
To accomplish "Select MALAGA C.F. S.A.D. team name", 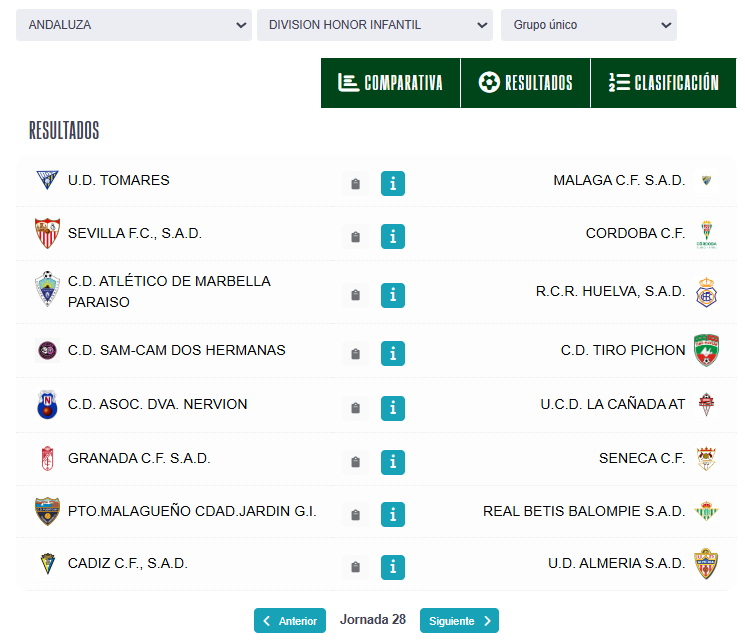I will point(619,181).
